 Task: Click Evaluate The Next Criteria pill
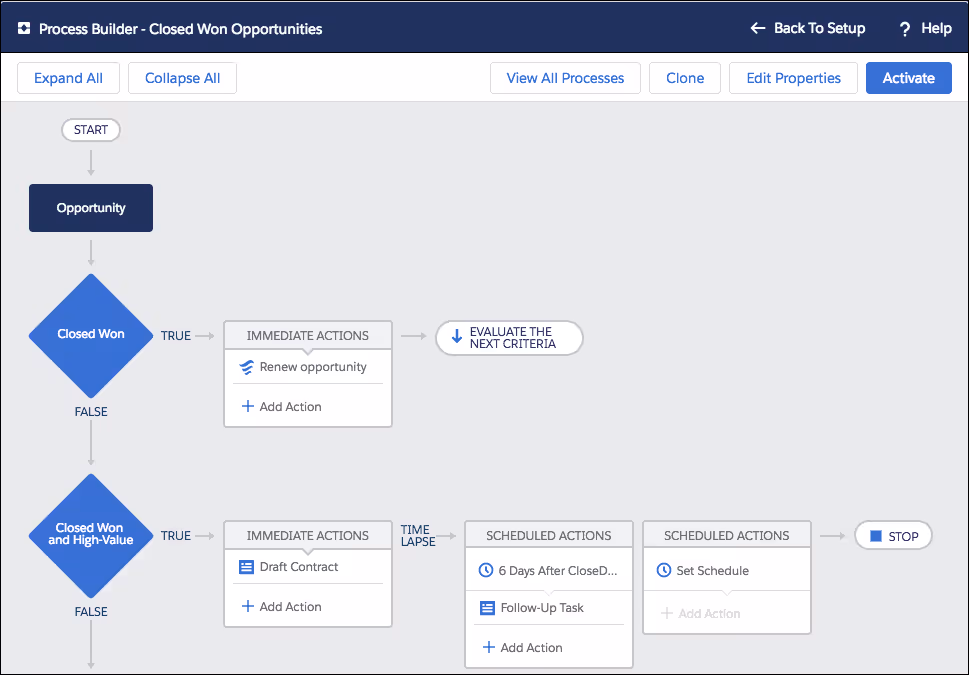tap(509, 338)
